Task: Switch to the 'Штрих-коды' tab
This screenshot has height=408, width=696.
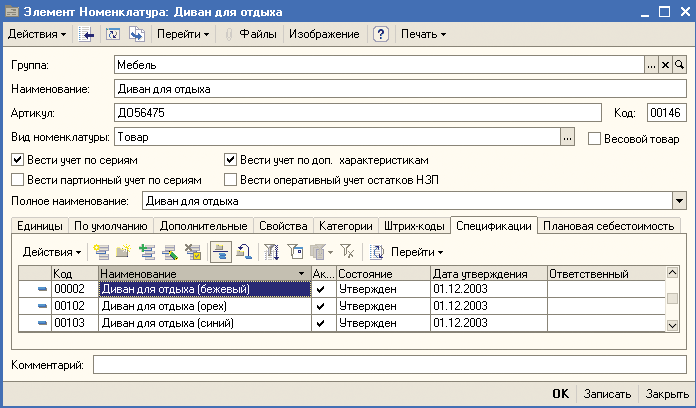Action: pyautogui.click(x=414, y=226)
